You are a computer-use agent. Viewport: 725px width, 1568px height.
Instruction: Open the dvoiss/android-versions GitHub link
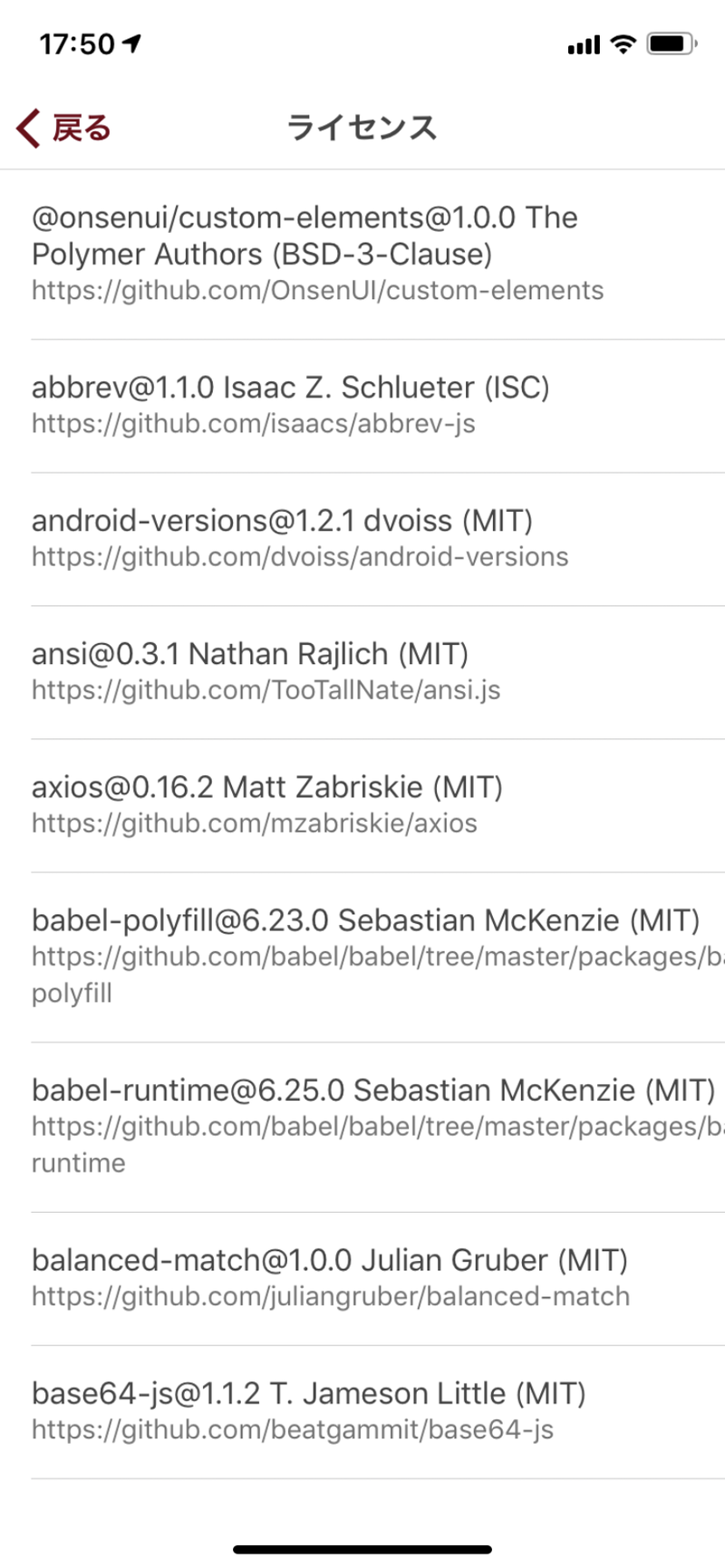click(x=300, y=556)
